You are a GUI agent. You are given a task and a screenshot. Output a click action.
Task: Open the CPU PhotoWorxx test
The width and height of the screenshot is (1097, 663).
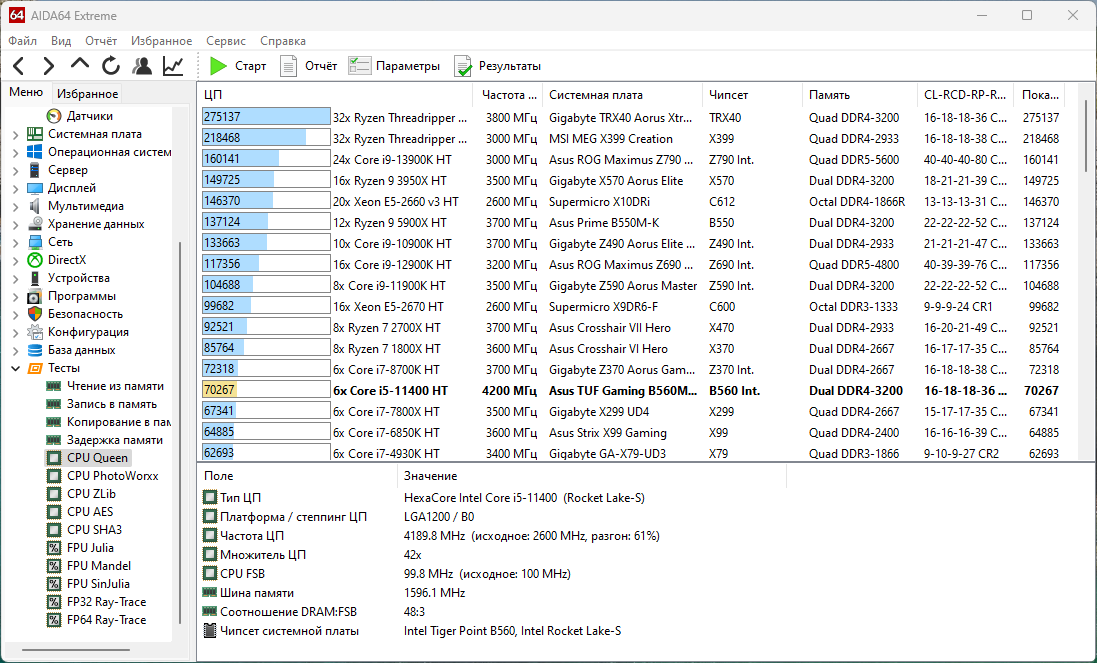point(112,476)
